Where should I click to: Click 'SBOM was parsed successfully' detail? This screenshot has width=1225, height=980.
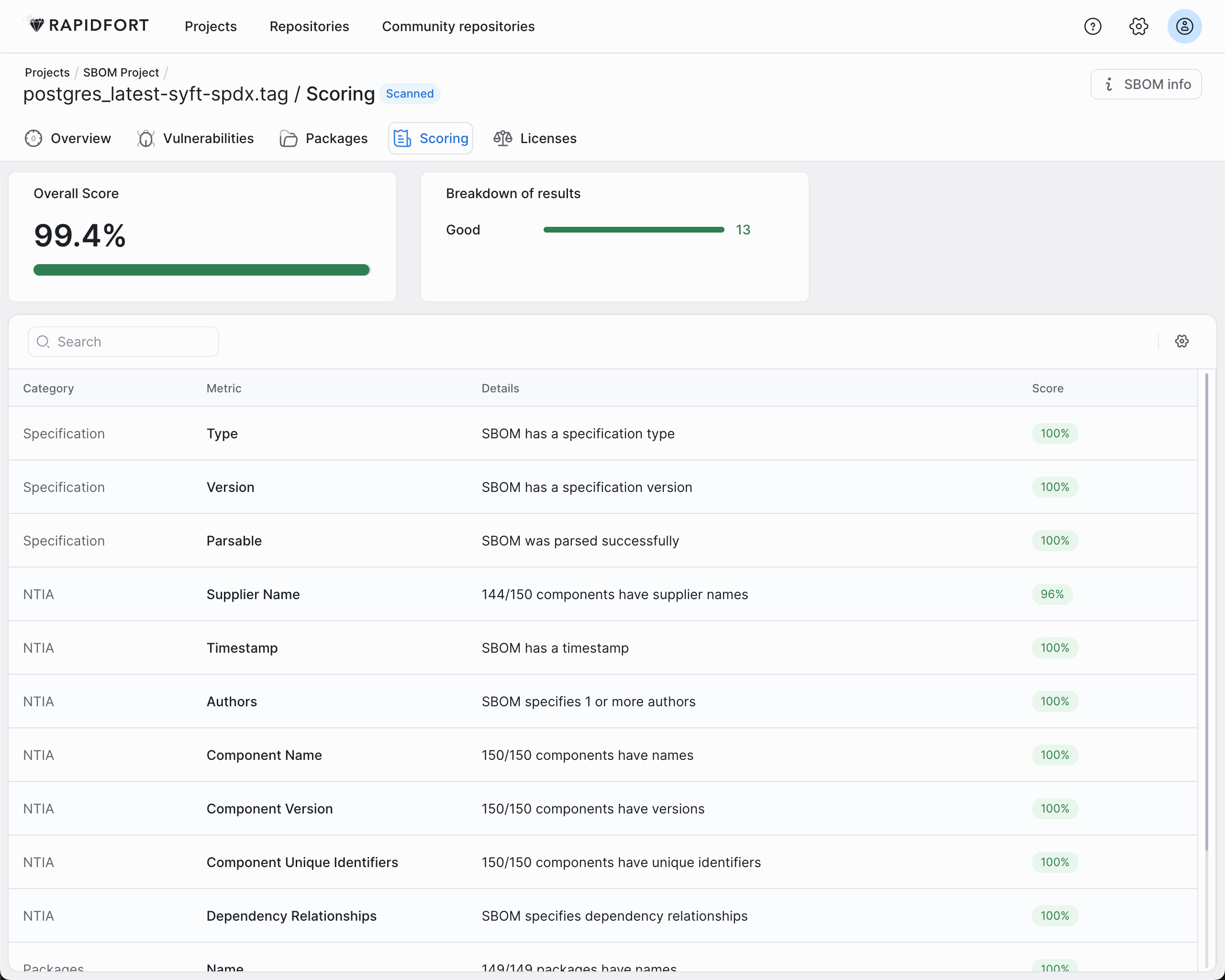coord(580,541)
